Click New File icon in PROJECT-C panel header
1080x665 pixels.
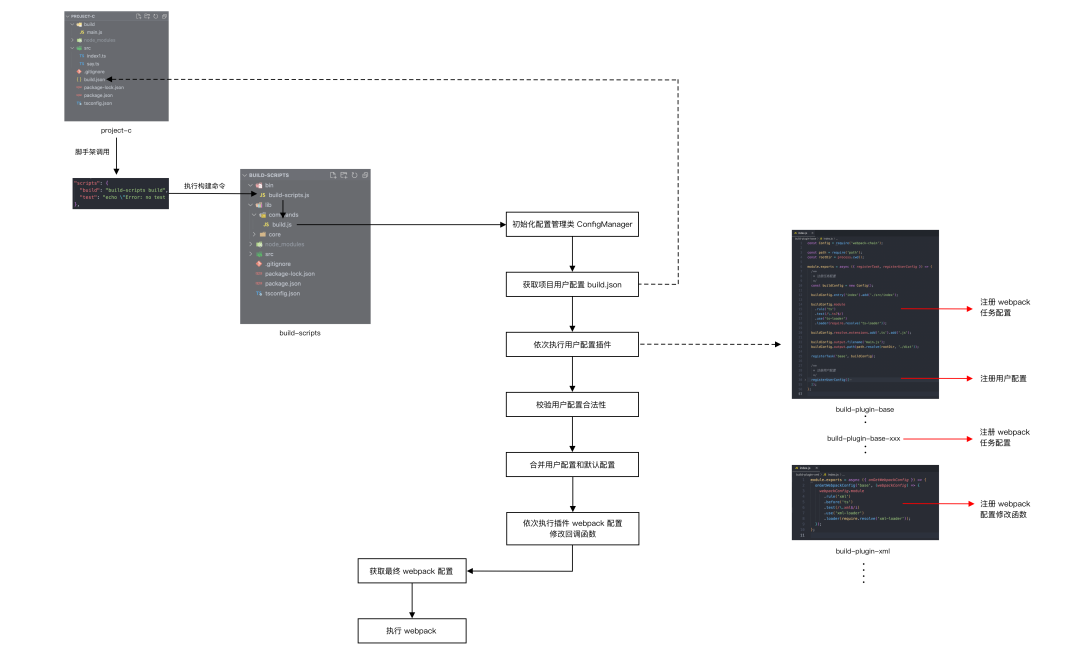(x=138, y=16)
